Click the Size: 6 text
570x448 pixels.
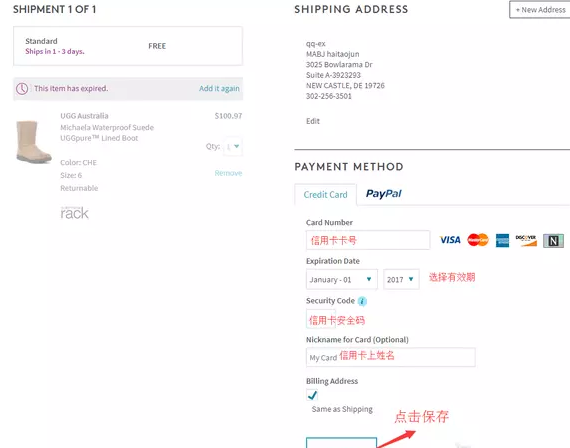tap(71, 175)
